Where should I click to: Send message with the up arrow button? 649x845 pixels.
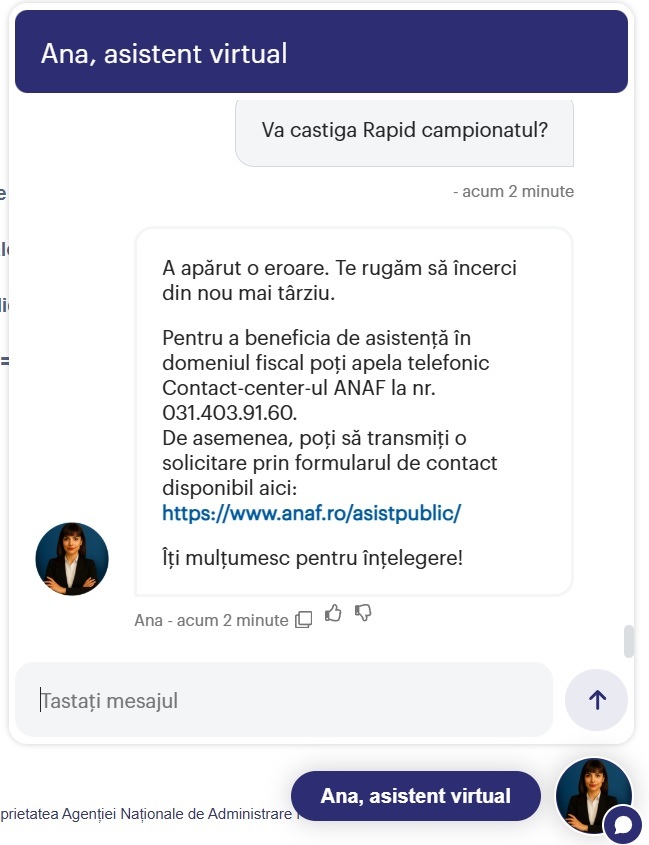[596, 700]
